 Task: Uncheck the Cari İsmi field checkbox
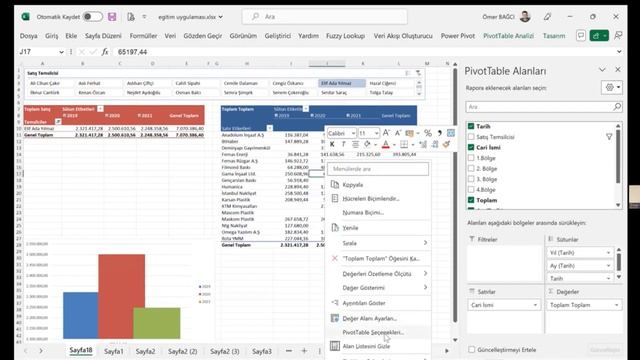tap(471, 147)
